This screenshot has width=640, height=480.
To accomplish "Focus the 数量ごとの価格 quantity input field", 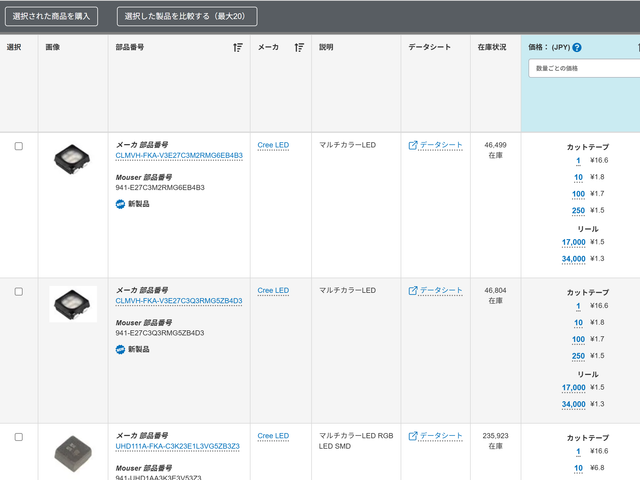I will [x=584, y=68].
